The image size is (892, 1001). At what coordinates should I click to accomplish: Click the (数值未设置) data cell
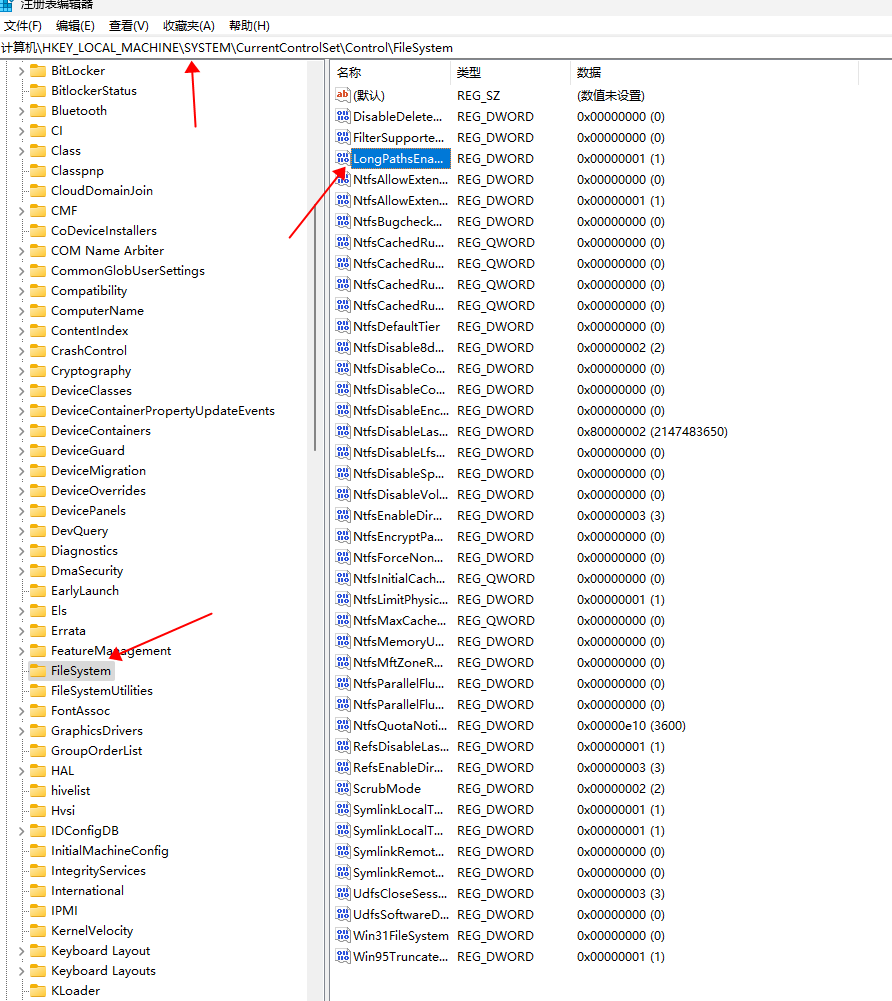(x=610, y=95)
